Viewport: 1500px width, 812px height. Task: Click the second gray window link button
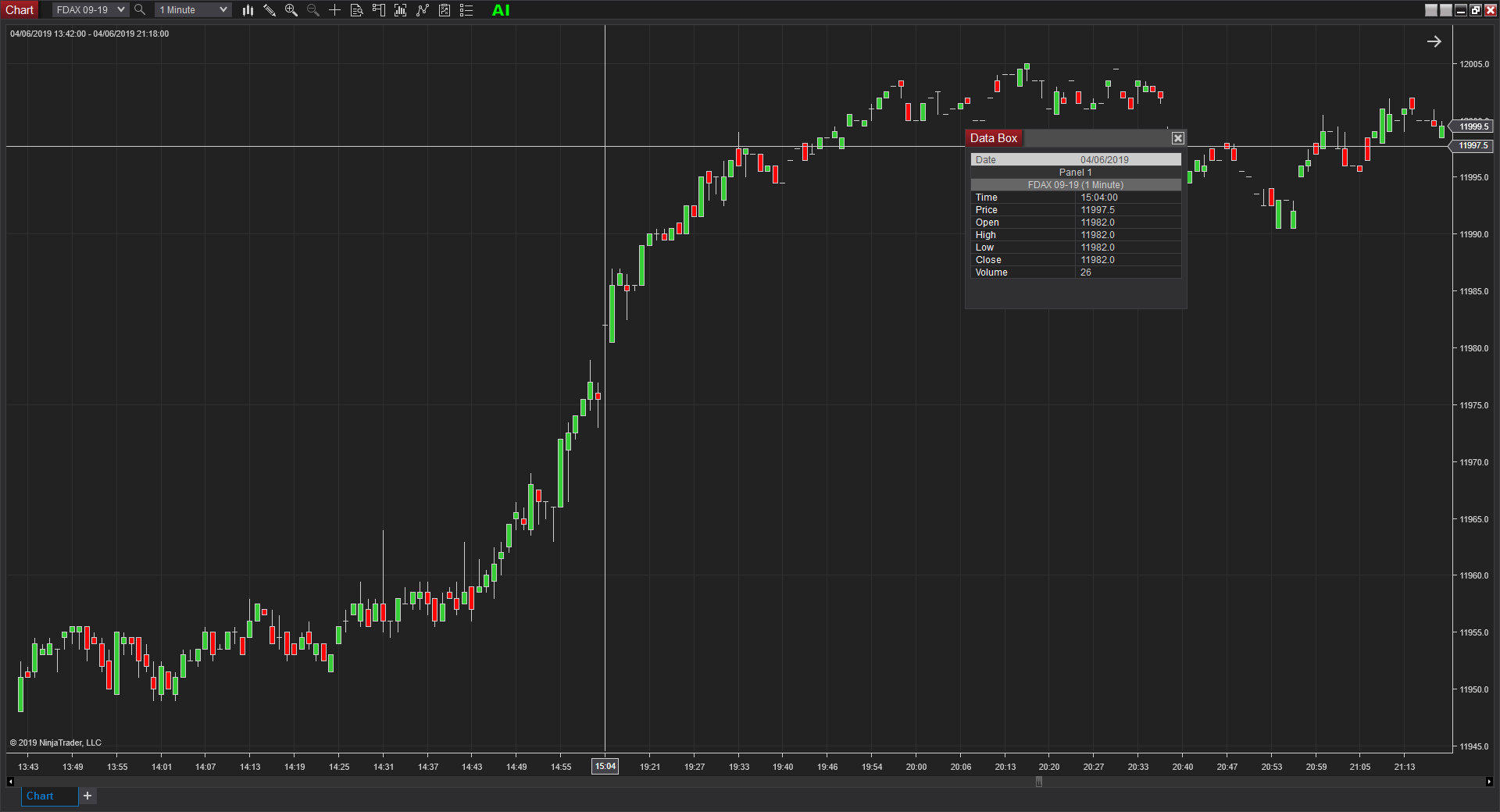tap(1446, 10)
